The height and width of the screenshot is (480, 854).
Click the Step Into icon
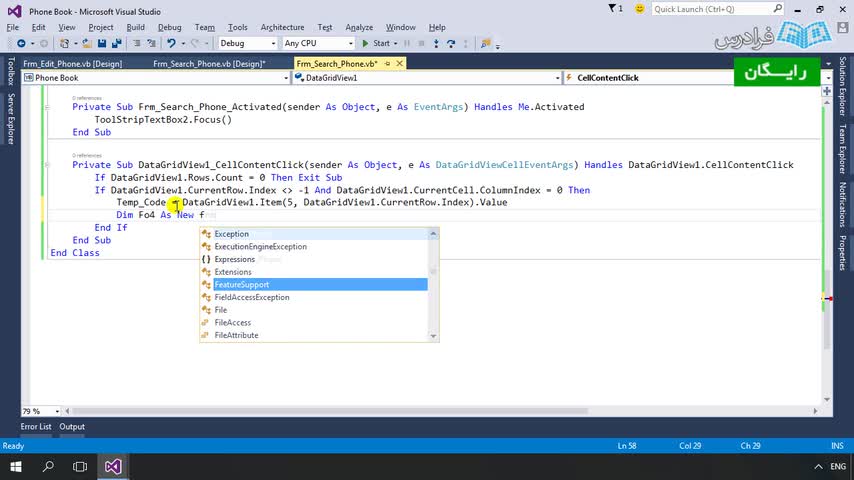pyautogui.click(x=436, y=43)
